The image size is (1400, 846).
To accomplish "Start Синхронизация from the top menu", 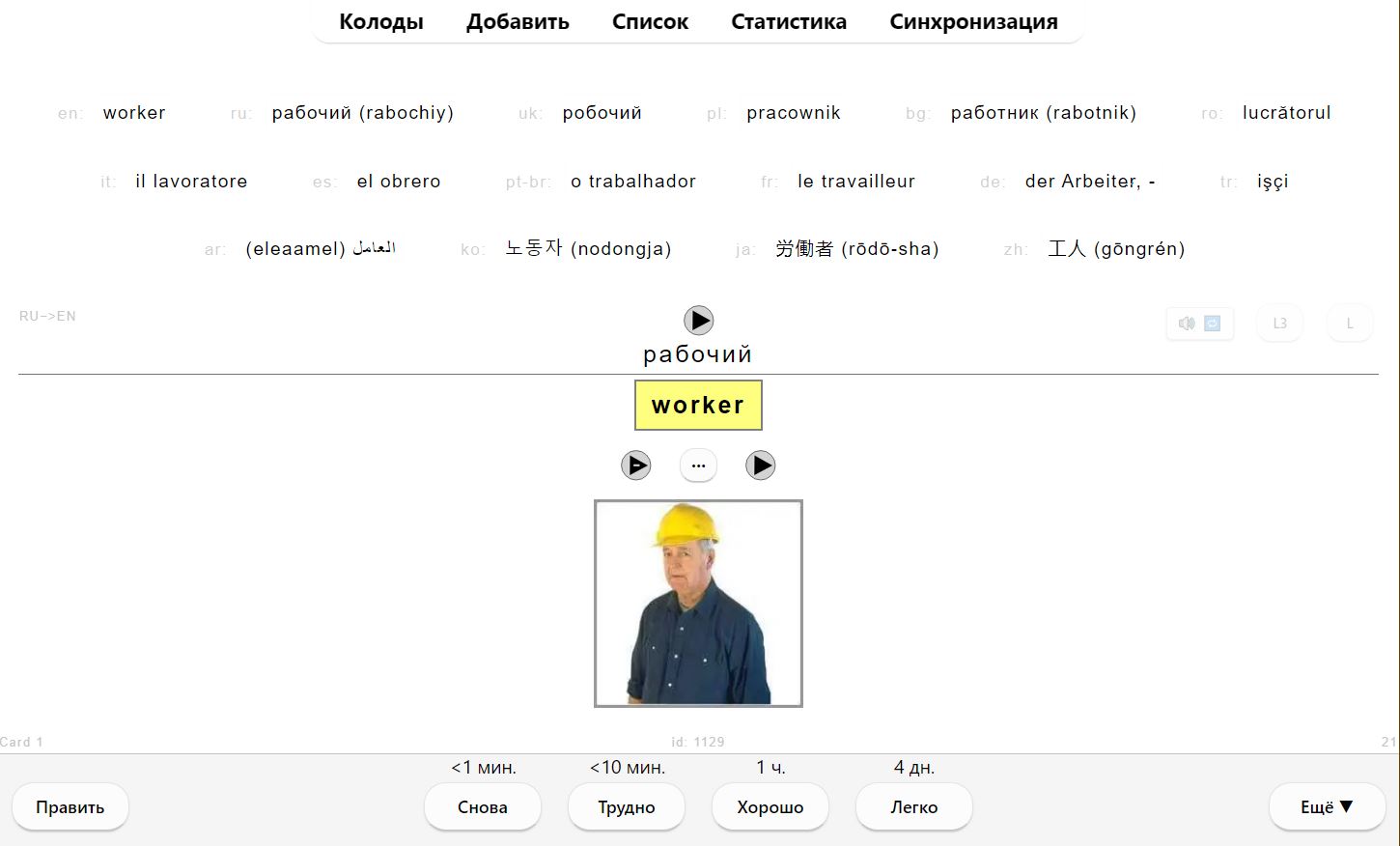I will pyautogui.click(x=973, y=21).
